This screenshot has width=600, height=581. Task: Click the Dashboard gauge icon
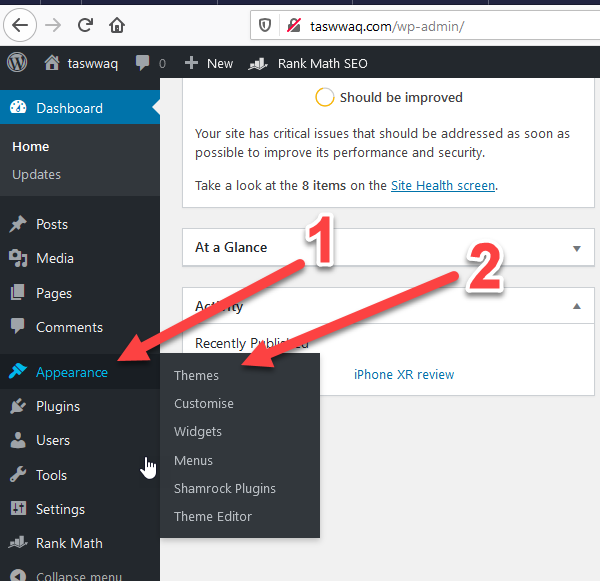(18, 108)
